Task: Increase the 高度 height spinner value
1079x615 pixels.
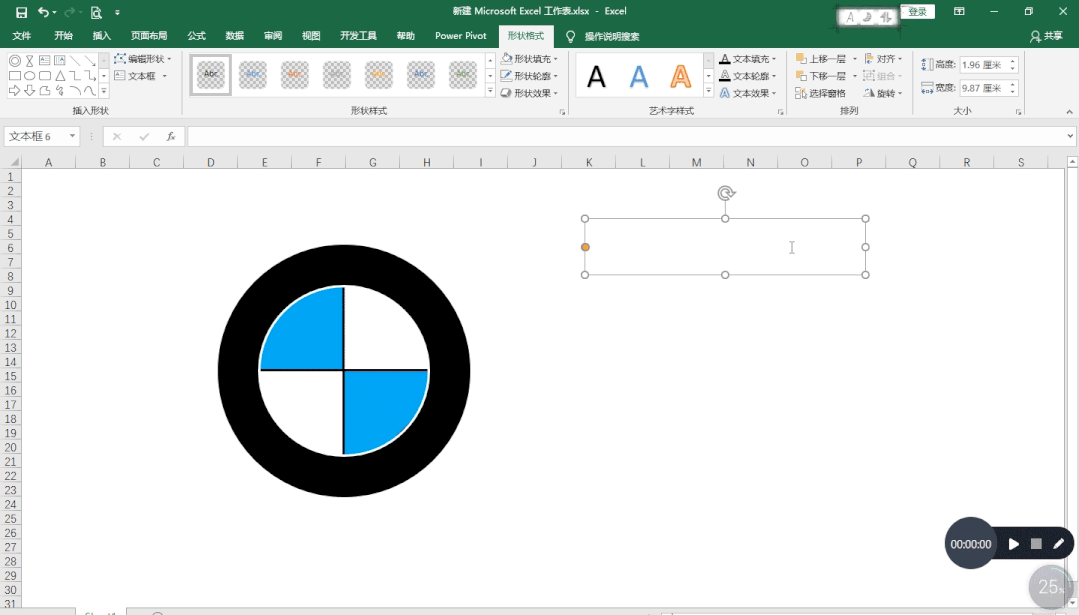Action: 1013,61
